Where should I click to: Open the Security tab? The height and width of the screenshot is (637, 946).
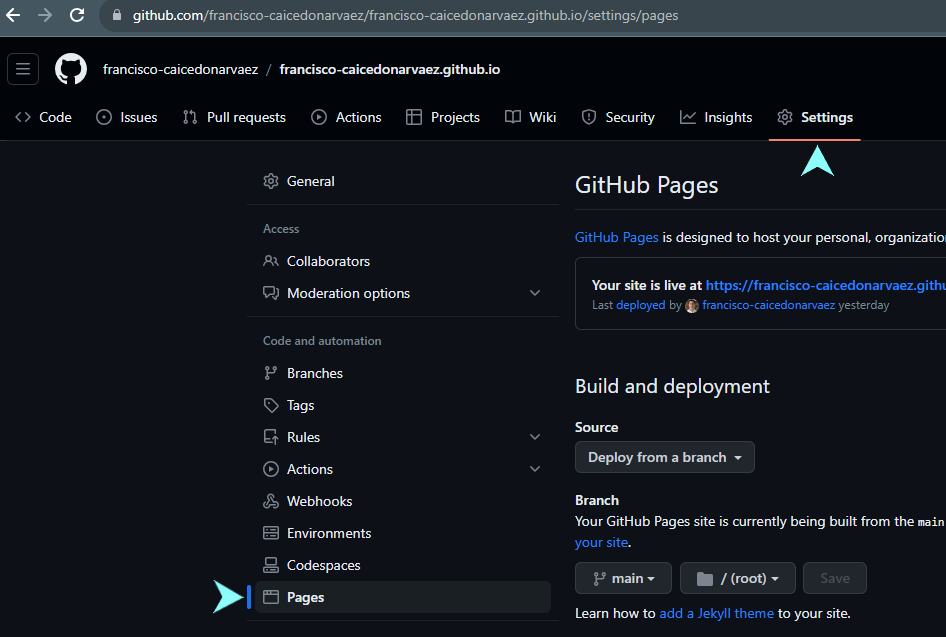tap(618, 117)
